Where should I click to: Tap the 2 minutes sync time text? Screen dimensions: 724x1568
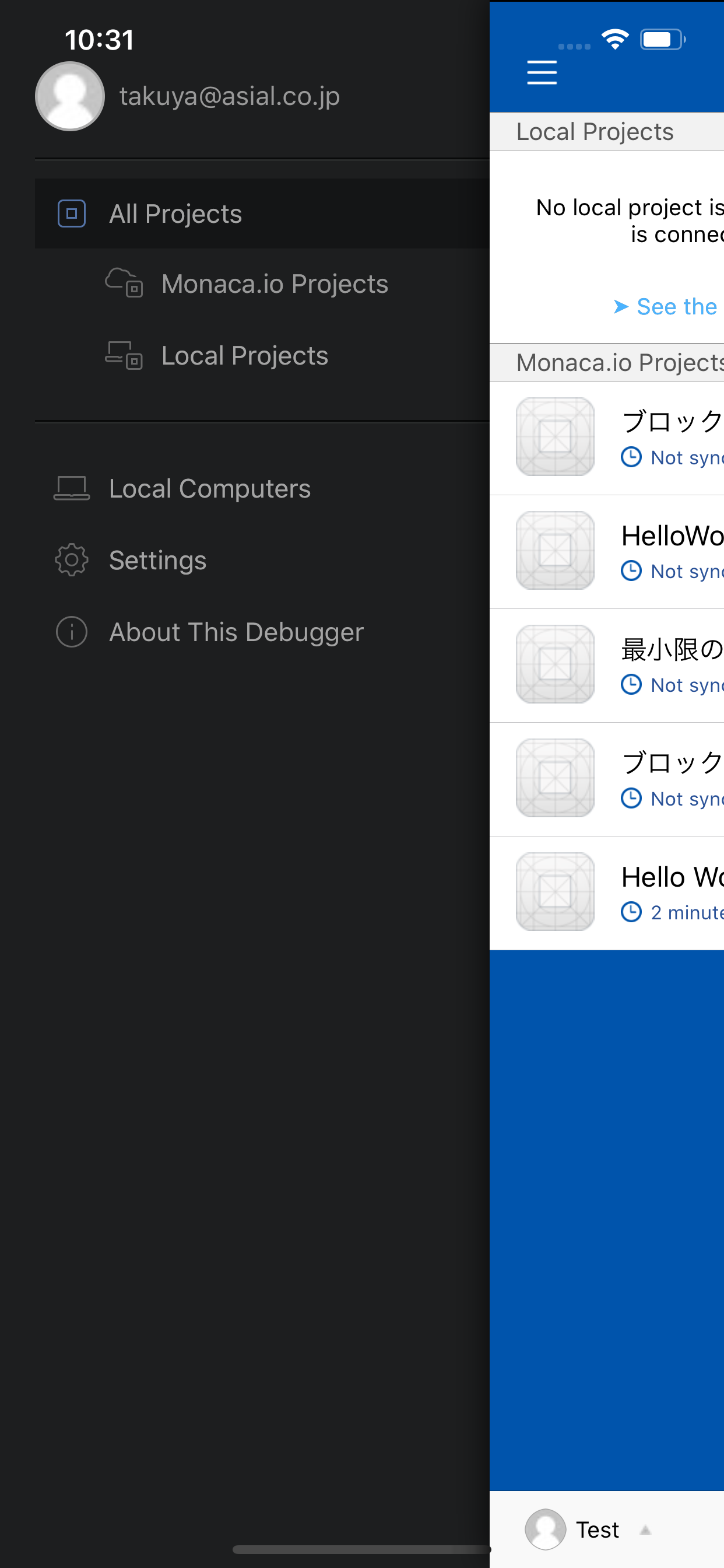coord(687,912)
